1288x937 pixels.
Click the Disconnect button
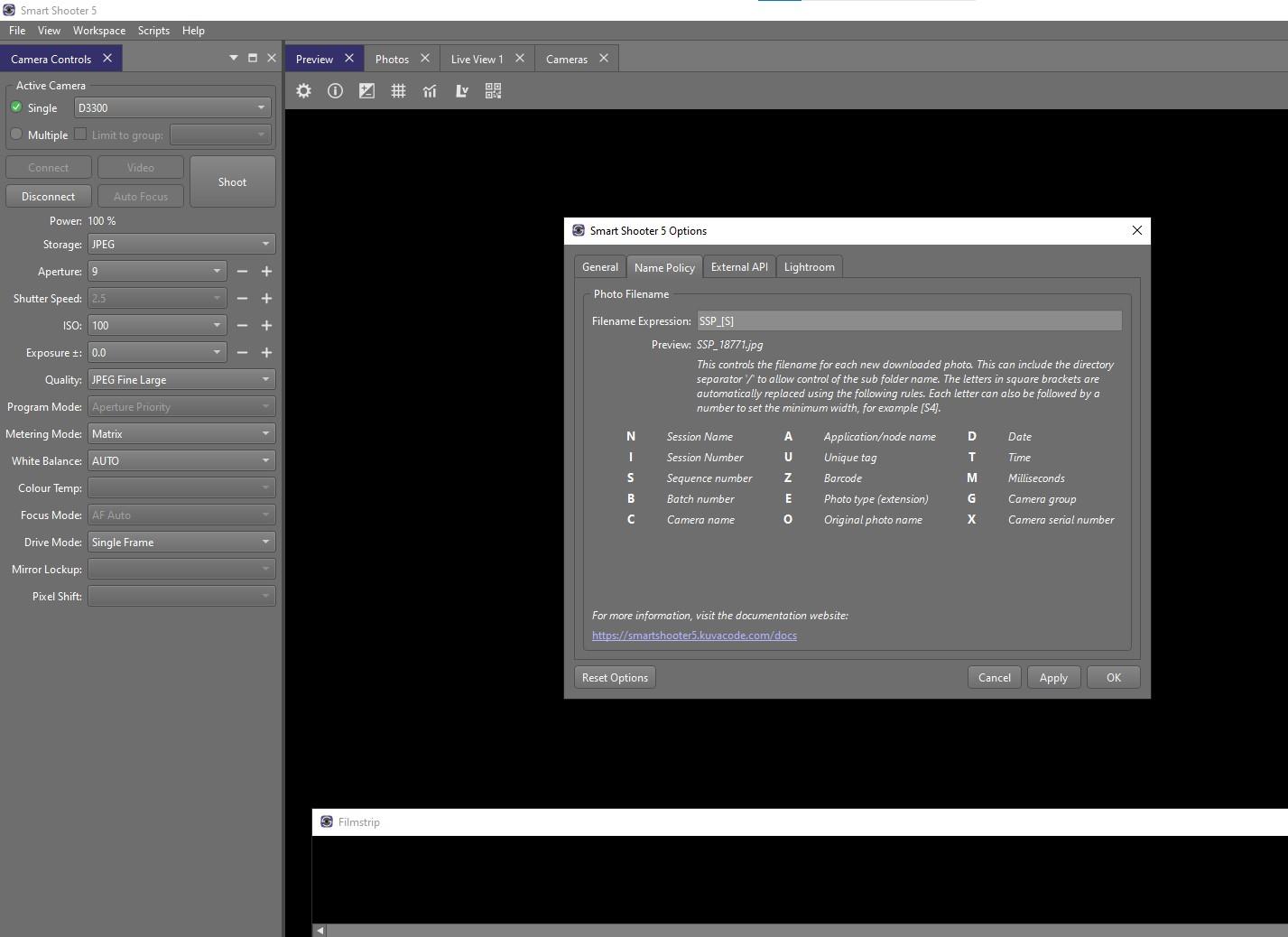click(x=49, y=196)
